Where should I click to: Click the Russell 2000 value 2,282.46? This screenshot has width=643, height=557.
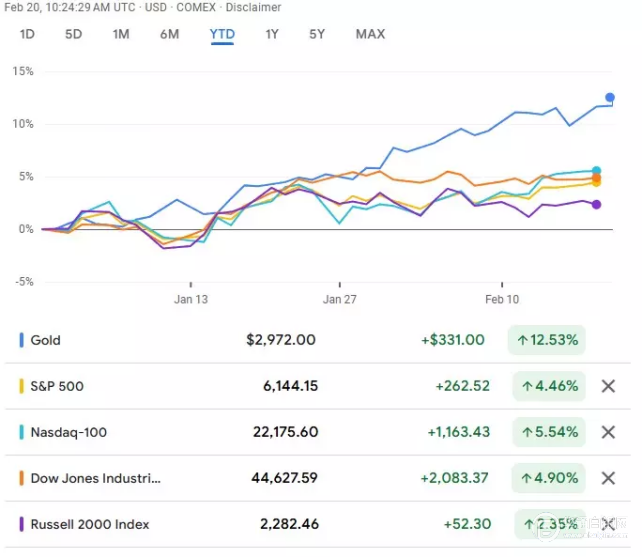[x=290, y=524]
